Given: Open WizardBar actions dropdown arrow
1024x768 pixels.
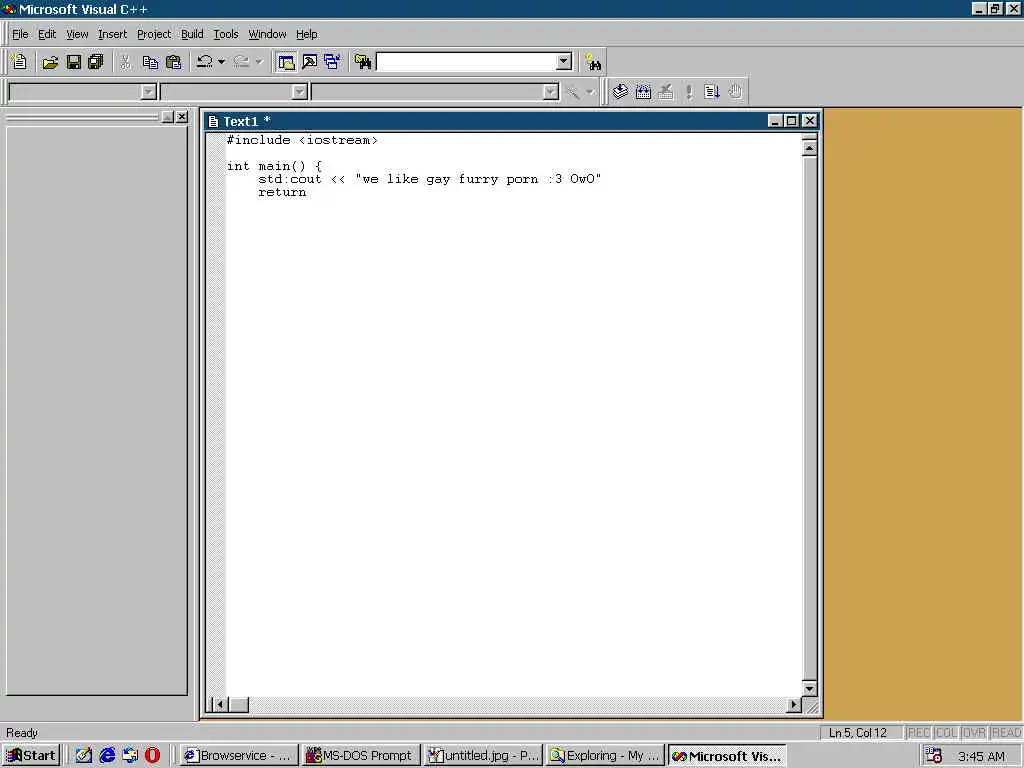Looking at the screenshot, I should 590,92.
